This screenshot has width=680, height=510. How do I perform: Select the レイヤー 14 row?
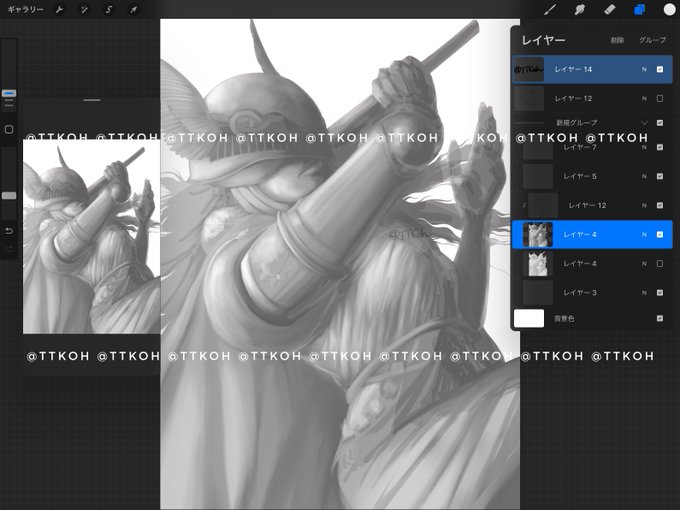pyautogui.click(x=592, y=69)
